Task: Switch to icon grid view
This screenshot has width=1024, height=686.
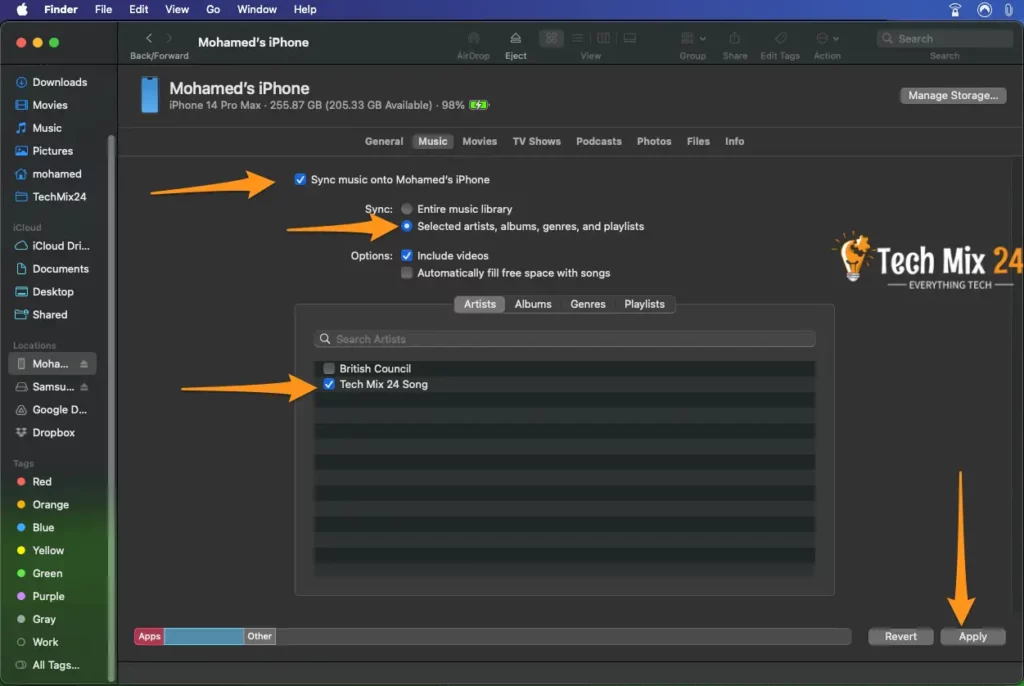Action: (551, 39)
